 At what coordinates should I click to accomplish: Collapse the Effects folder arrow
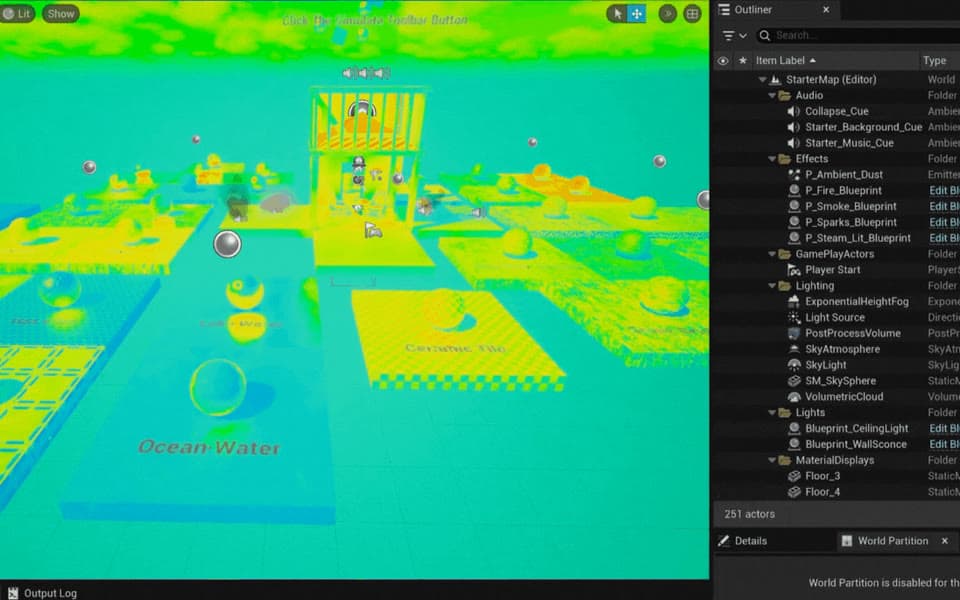click(772, 159)
